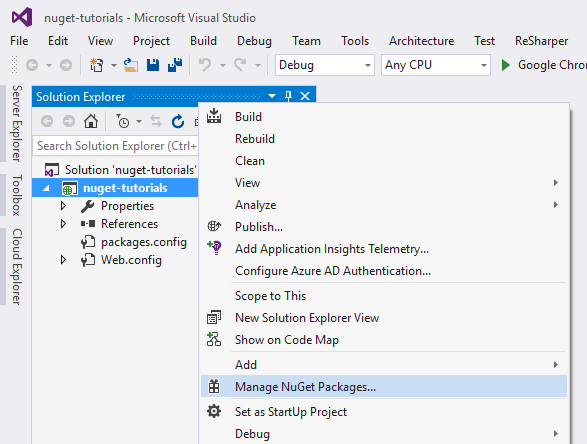The height and width of the screenshot is (444, 587).
Task: Click the Visual Studio logo icon
Action: 22,17
